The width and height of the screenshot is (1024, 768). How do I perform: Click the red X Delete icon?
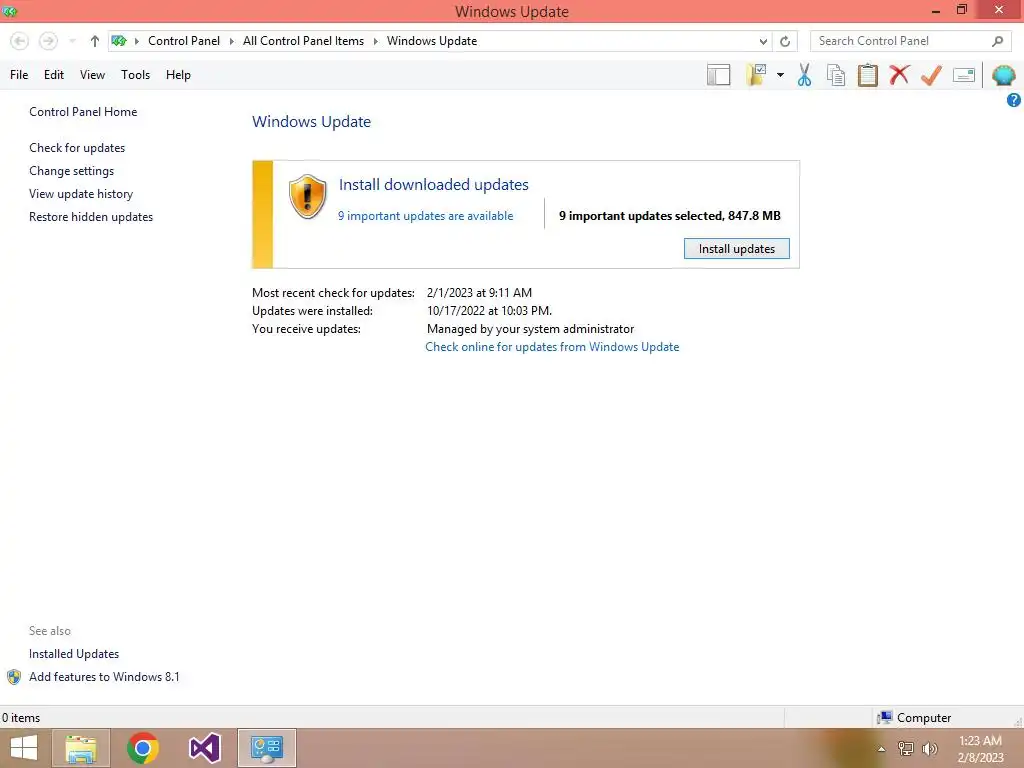coord(899,74)
